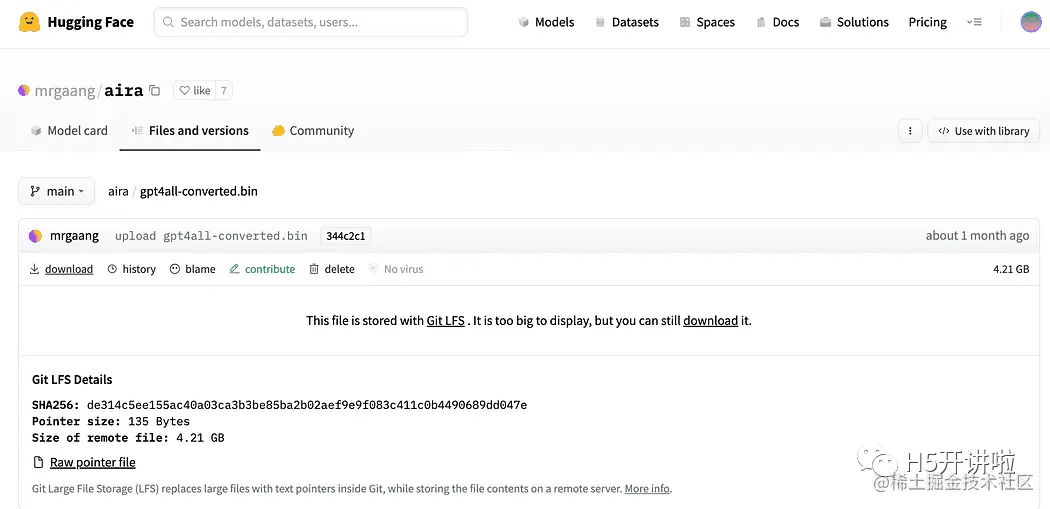Click the Hugging Face logo icon
Viewport: 1050px width, 509px height.
click(30, 22)
